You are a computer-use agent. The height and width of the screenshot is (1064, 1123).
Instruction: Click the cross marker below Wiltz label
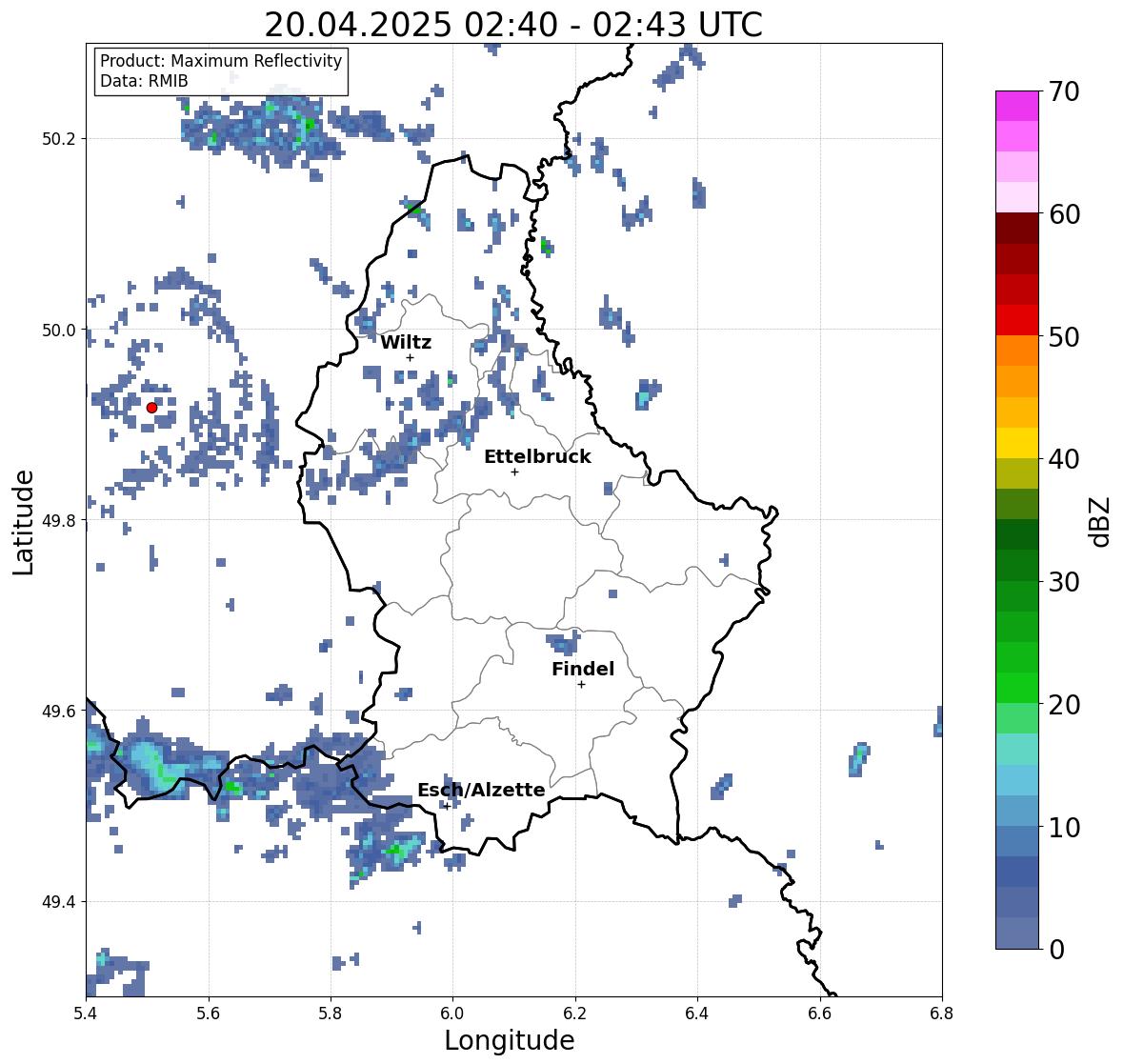click(x=410, y=357)
